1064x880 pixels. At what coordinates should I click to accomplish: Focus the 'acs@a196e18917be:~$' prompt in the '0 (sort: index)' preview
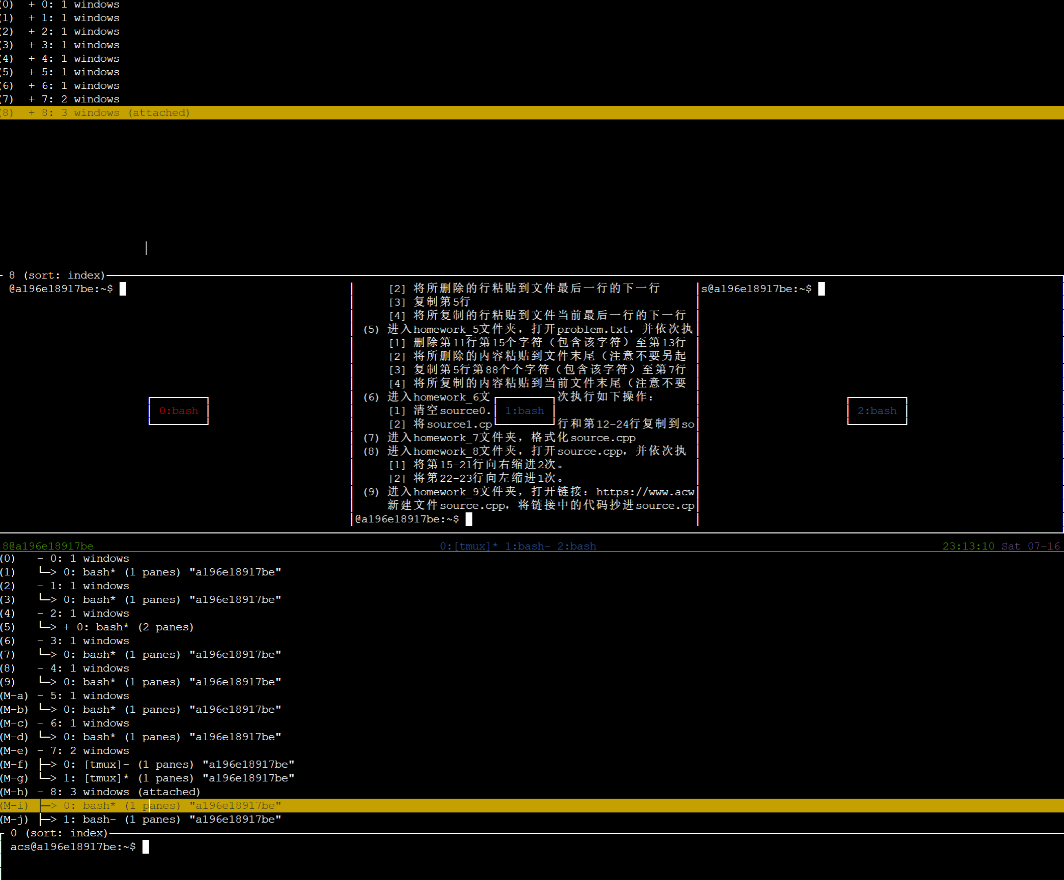(x=73, y=847)
